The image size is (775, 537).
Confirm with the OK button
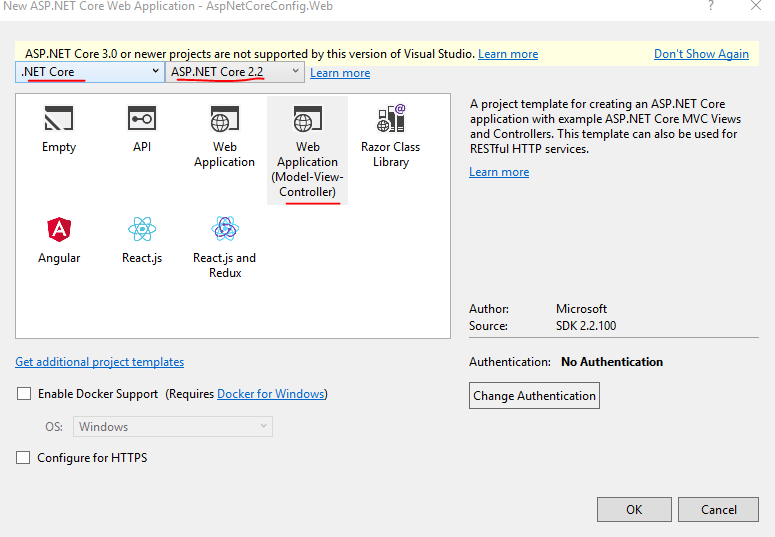pyautogui.click(x=634, y=509)
